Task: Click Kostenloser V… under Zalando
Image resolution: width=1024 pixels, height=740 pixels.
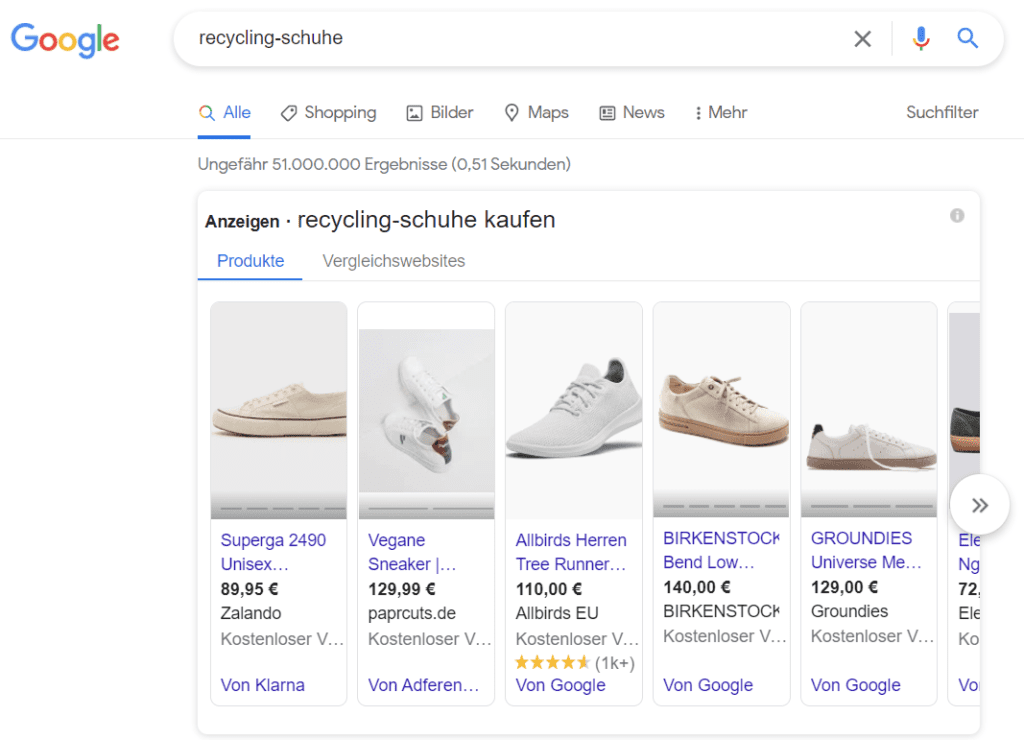Action: click(282, 639)
